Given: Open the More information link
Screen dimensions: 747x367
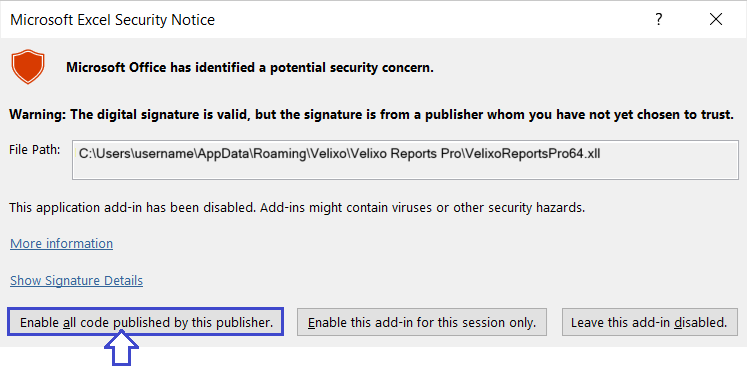Looking at the screenshot, I should 61,244.
